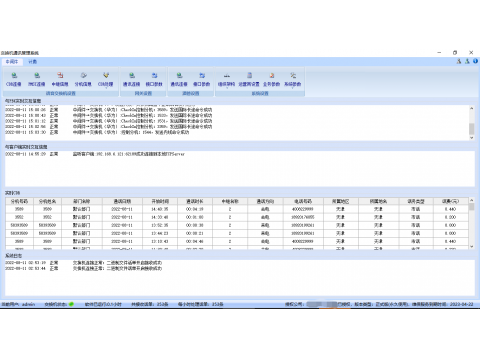Viewport: 480px width, 360px height.
Task: Open CDR连接 in the voice switch group
Action: [x=14, y=80]
